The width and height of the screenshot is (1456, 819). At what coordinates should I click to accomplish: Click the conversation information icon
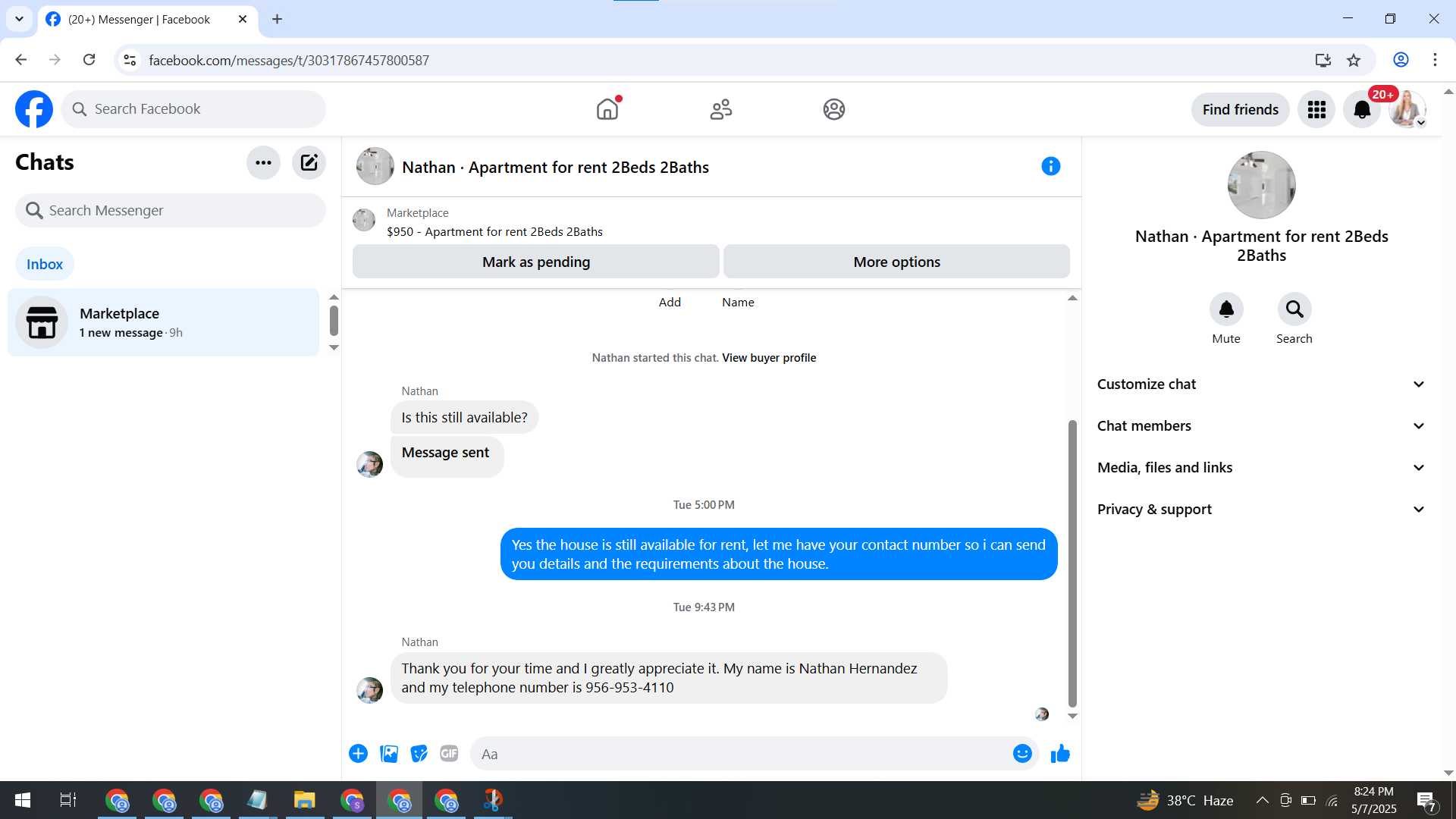click(x=1050, y=166)
